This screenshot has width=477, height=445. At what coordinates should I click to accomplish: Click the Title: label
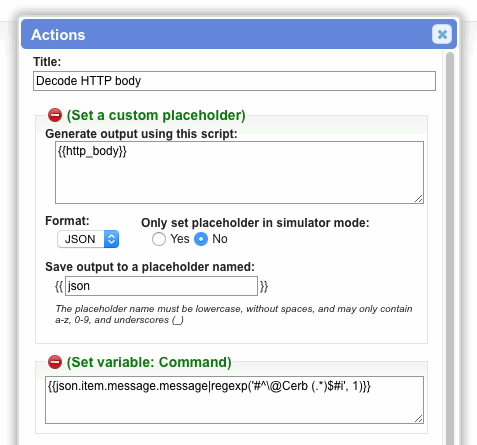tap(47, 62)
